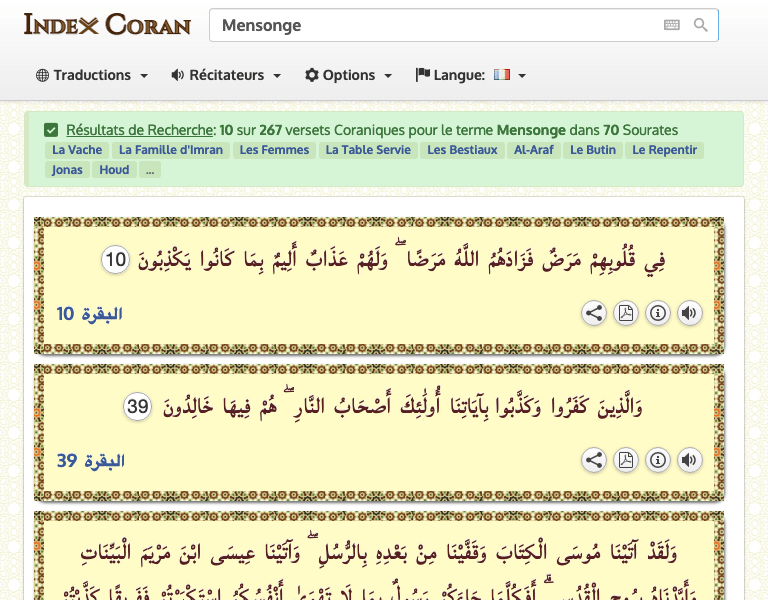Toggle the green results checkbox
The image size is (768, 600).
51,130
